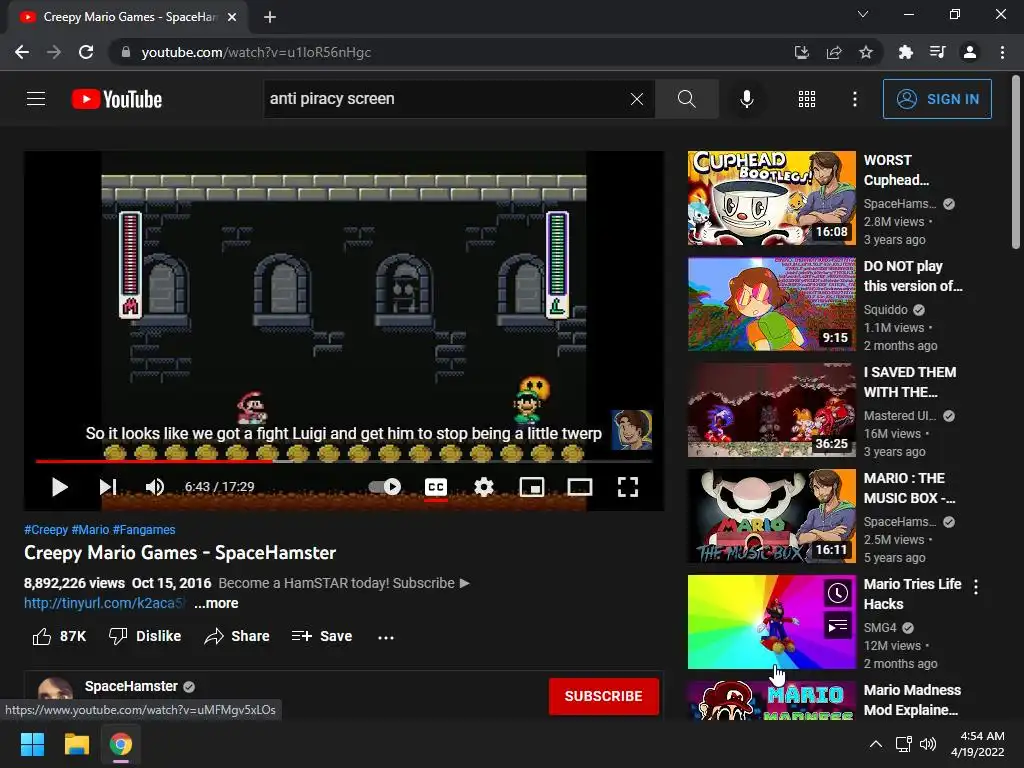Start voice search with the microphone
1024x768 pixels.
(x=747, y=99)
